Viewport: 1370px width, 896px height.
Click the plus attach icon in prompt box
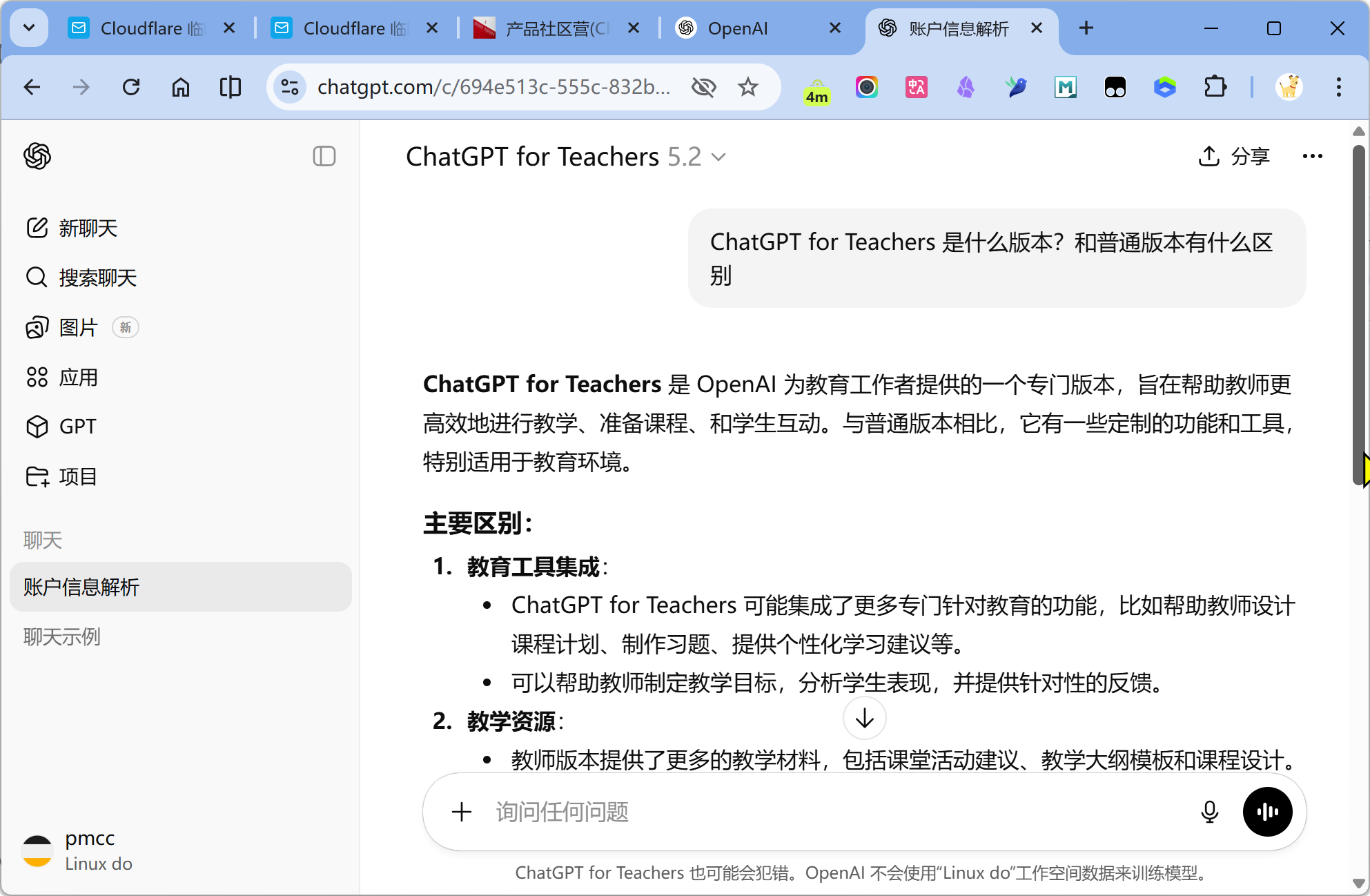(461, 812)
